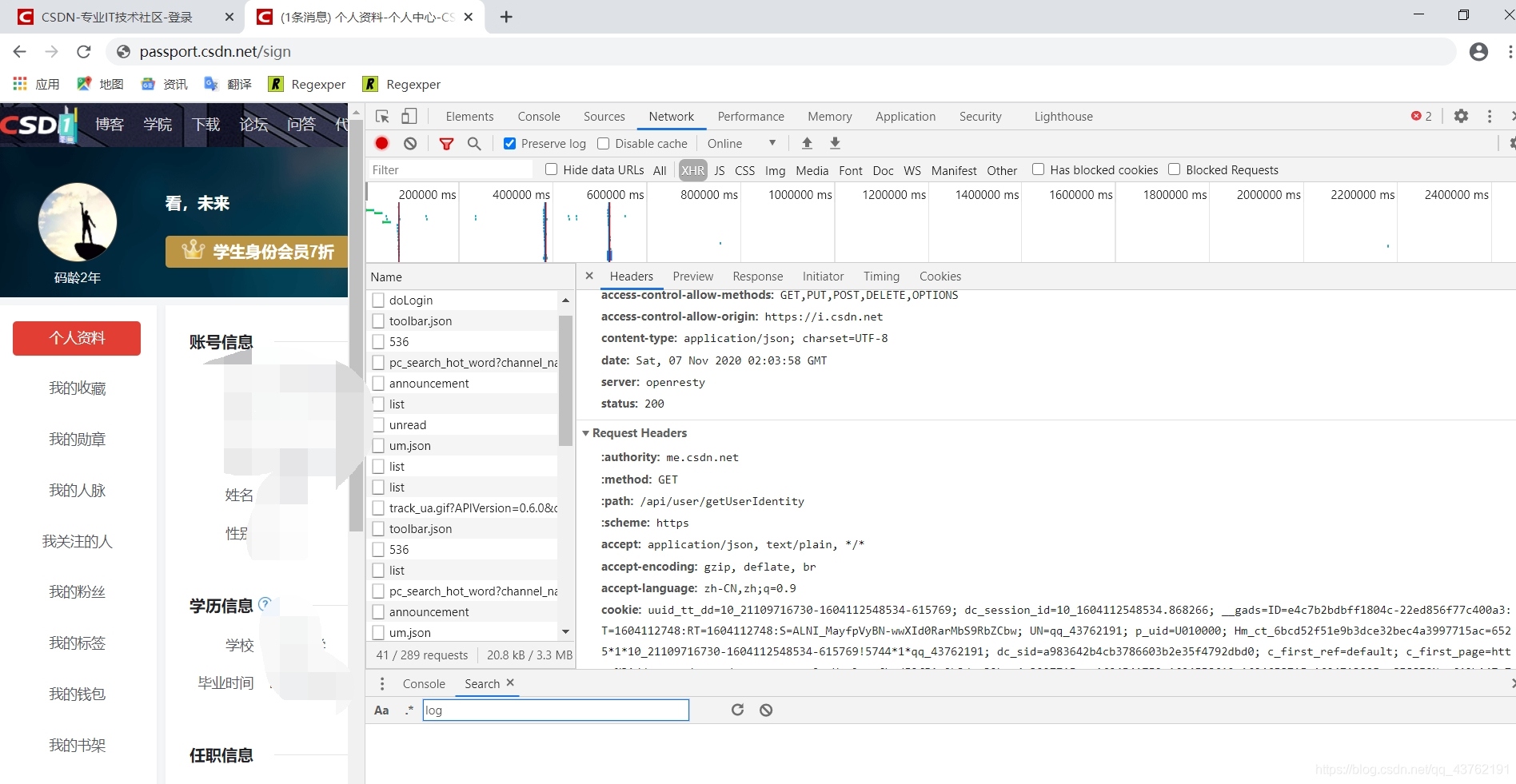
Task: Open DevTools settings gear
Action: pyautogui.click(x=1461, y=116)
